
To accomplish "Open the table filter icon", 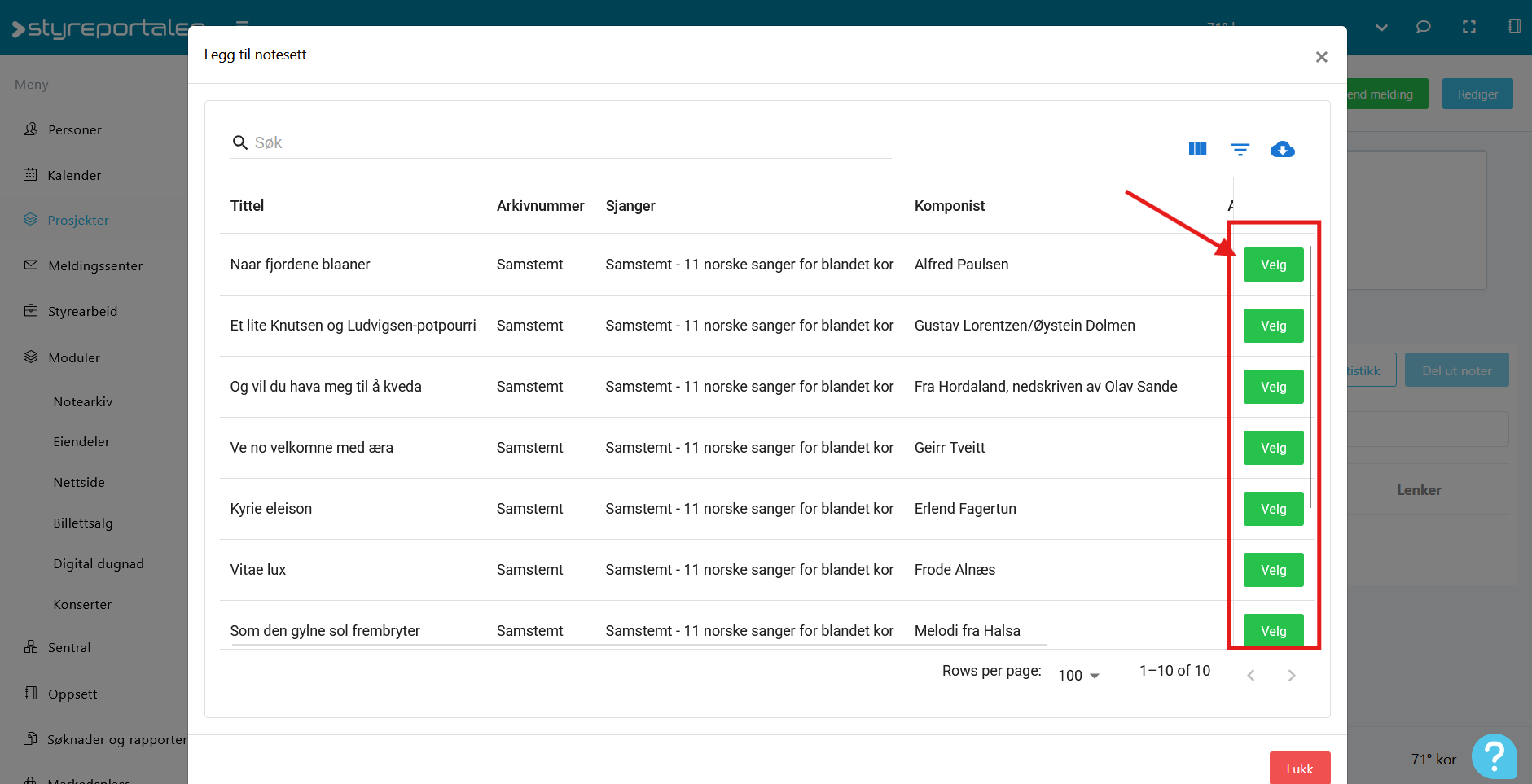I will pos(1240,149).
